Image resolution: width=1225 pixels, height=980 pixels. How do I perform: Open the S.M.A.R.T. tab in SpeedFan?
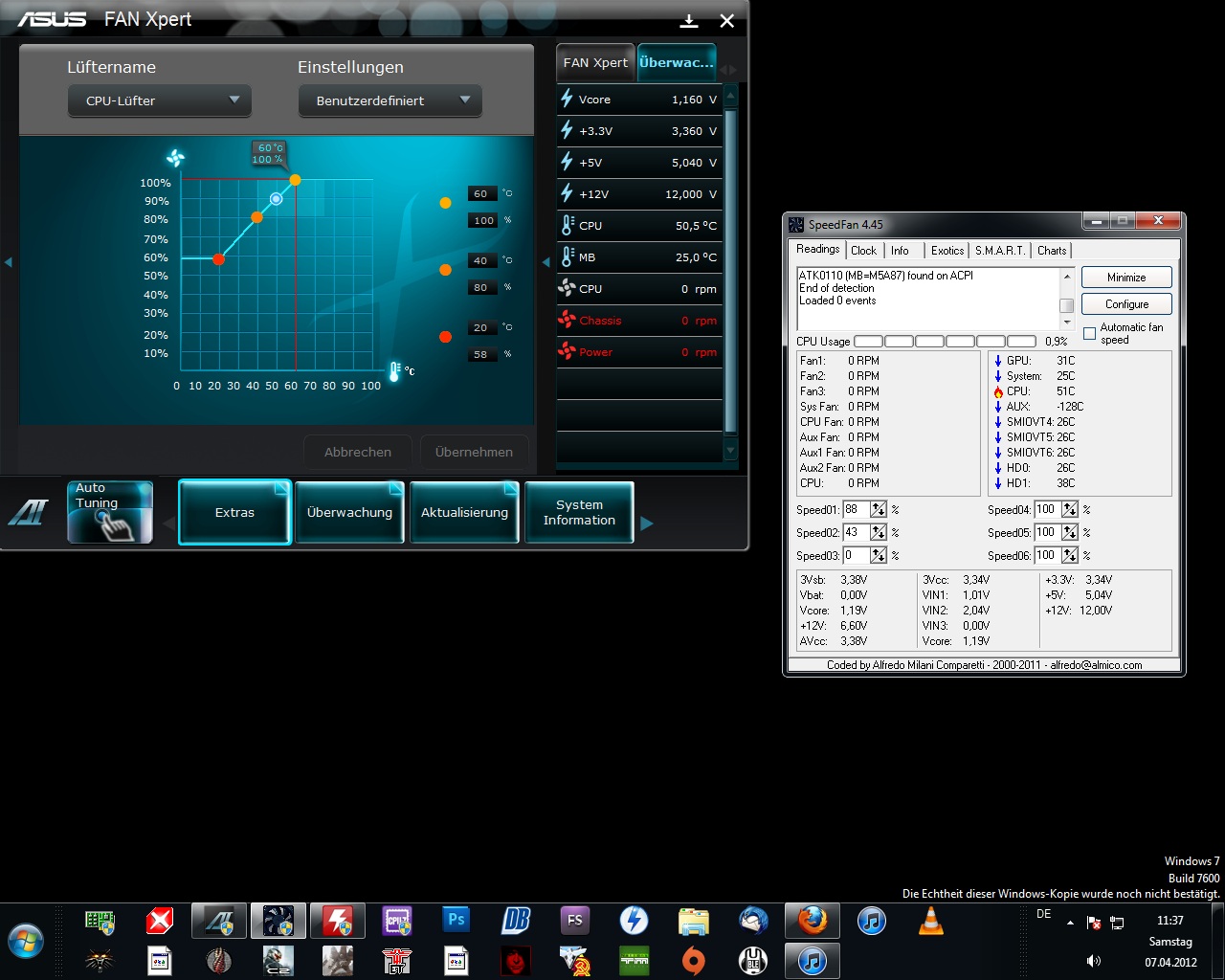click(1000, 251)
